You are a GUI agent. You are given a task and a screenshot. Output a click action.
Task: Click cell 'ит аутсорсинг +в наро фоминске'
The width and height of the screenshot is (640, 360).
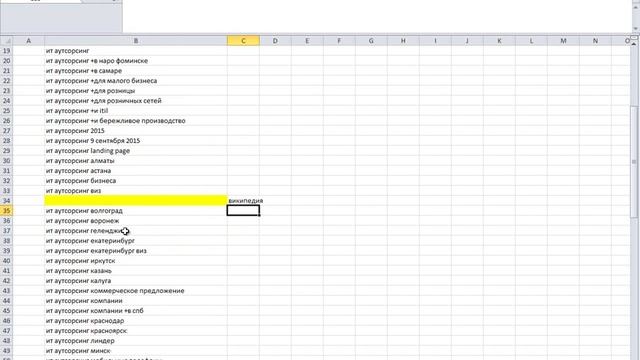coord(136,61)
